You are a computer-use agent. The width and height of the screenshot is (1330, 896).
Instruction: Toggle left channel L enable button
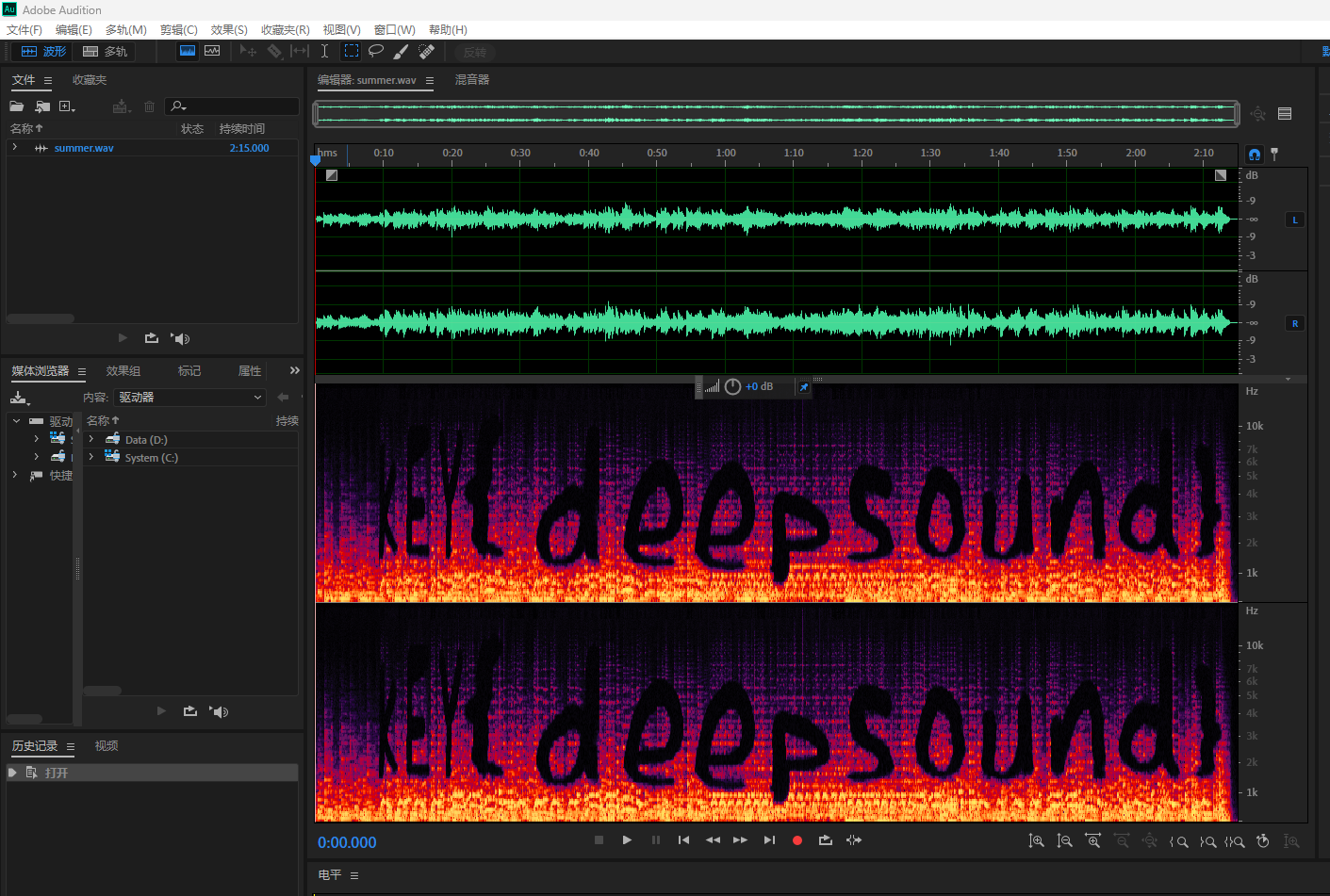click(x=1295, y=220)
